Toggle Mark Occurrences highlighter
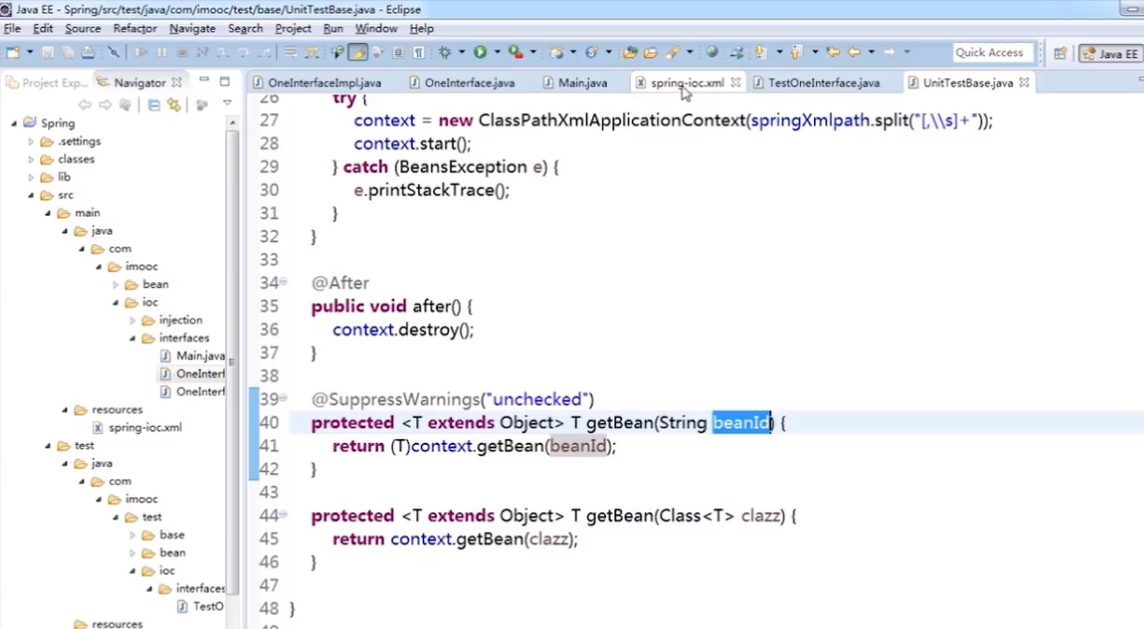This screenshot has width=1144, height=629. (x=358, y=52)
